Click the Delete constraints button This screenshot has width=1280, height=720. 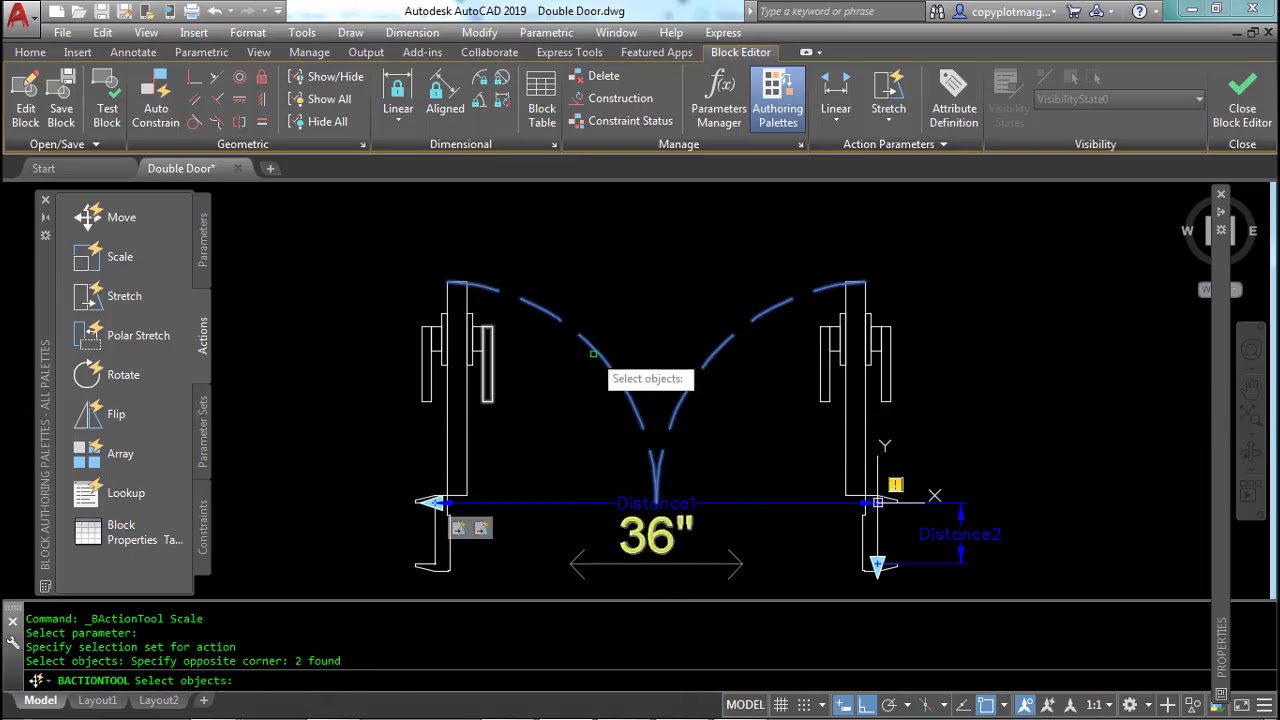(595, 76)
